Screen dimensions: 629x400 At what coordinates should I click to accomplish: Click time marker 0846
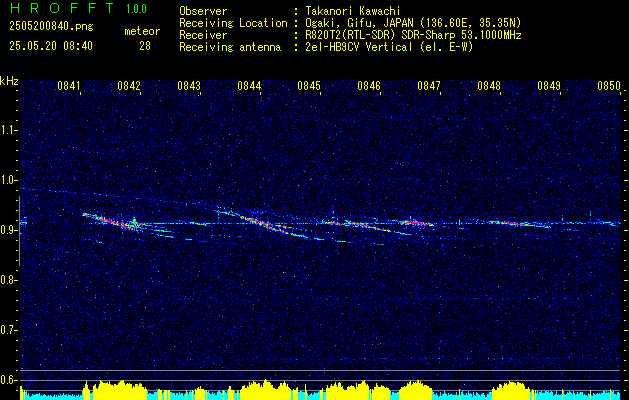[369, 86]
